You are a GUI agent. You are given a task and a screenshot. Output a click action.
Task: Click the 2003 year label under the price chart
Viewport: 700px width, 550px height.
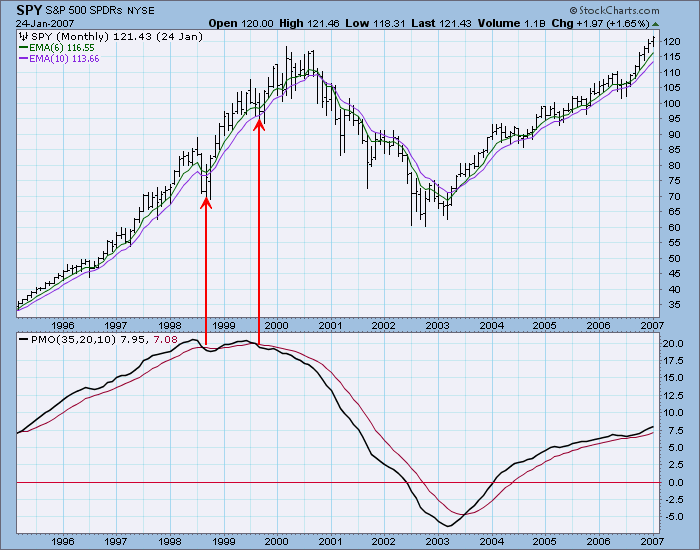(438, 325)
